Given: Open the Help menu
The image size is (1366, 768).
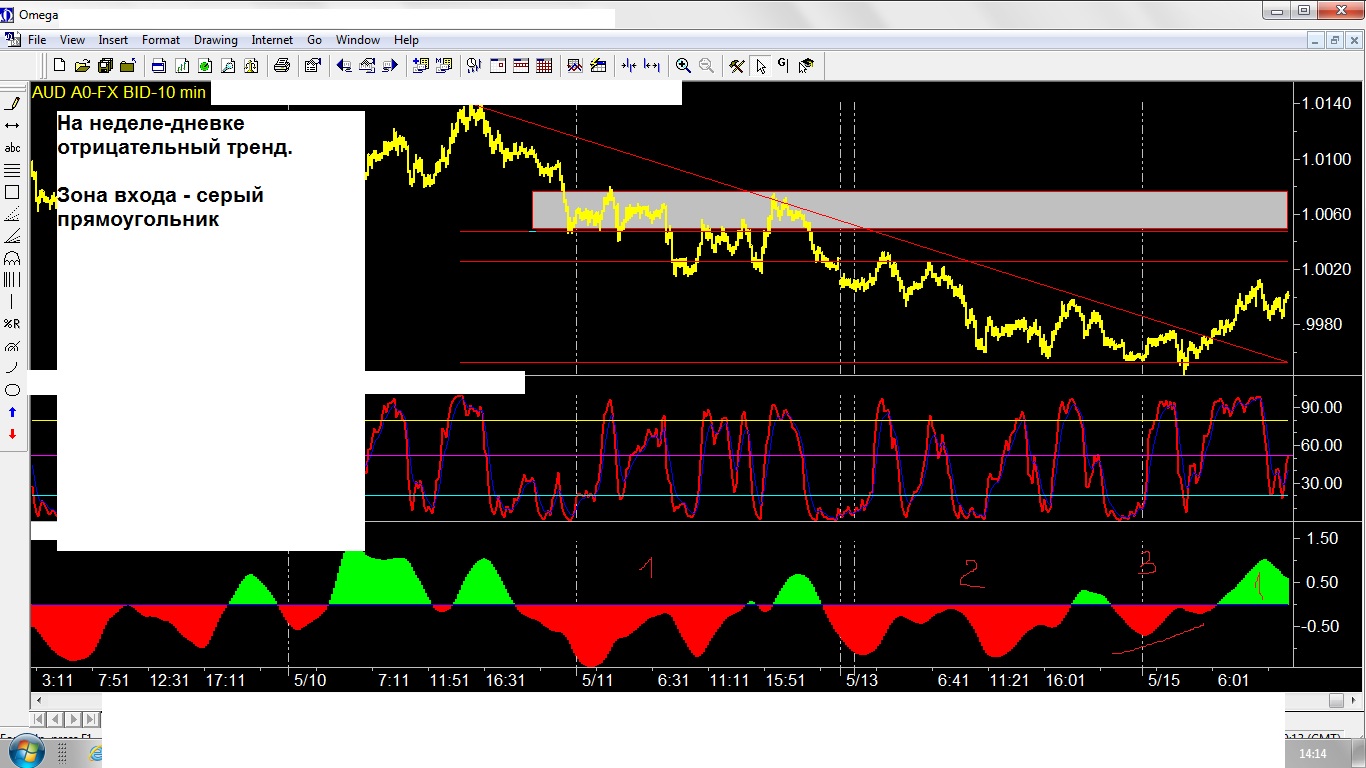Looking at the screenshot, I should (x=406, y=40).
